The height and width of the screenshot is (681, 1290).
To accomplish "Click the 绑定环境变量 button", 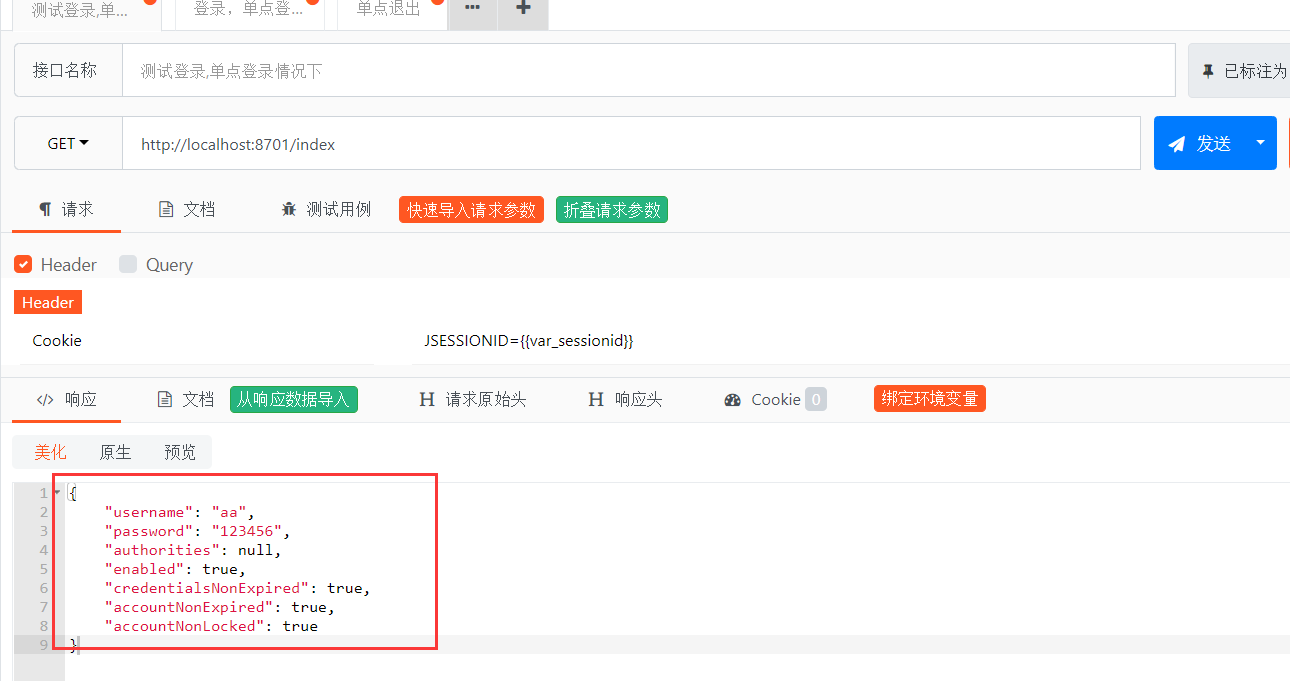I will tap(929, 398).
